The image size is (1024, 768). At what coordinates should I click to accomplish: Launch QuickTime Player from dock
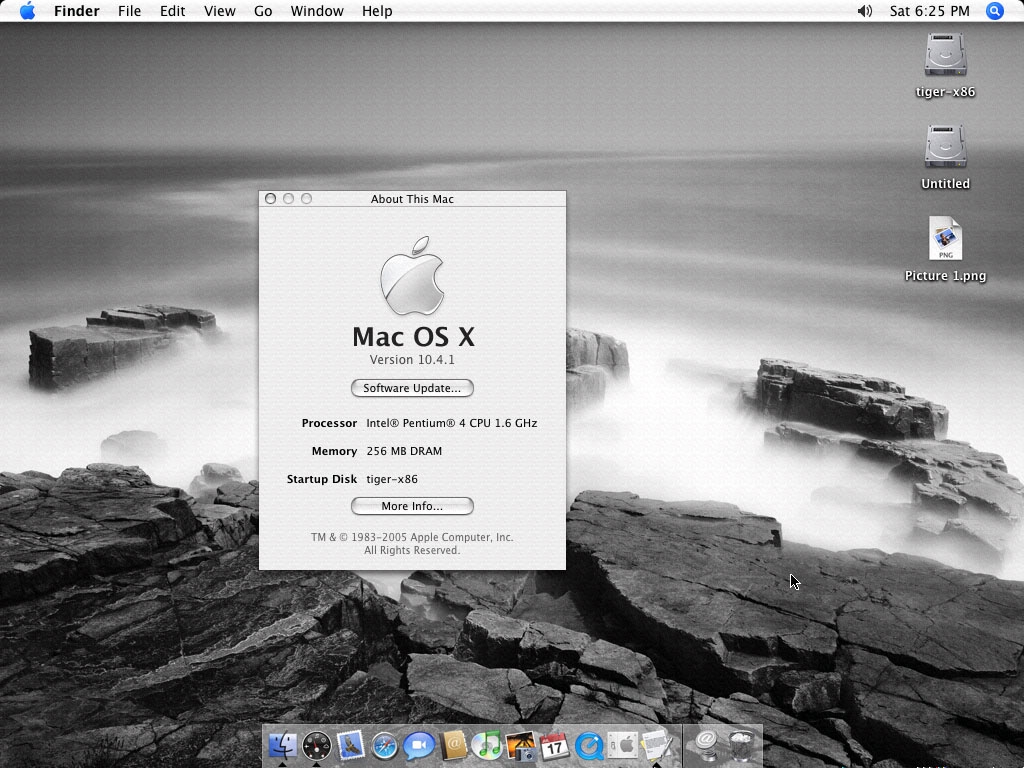tap(589, 746)
